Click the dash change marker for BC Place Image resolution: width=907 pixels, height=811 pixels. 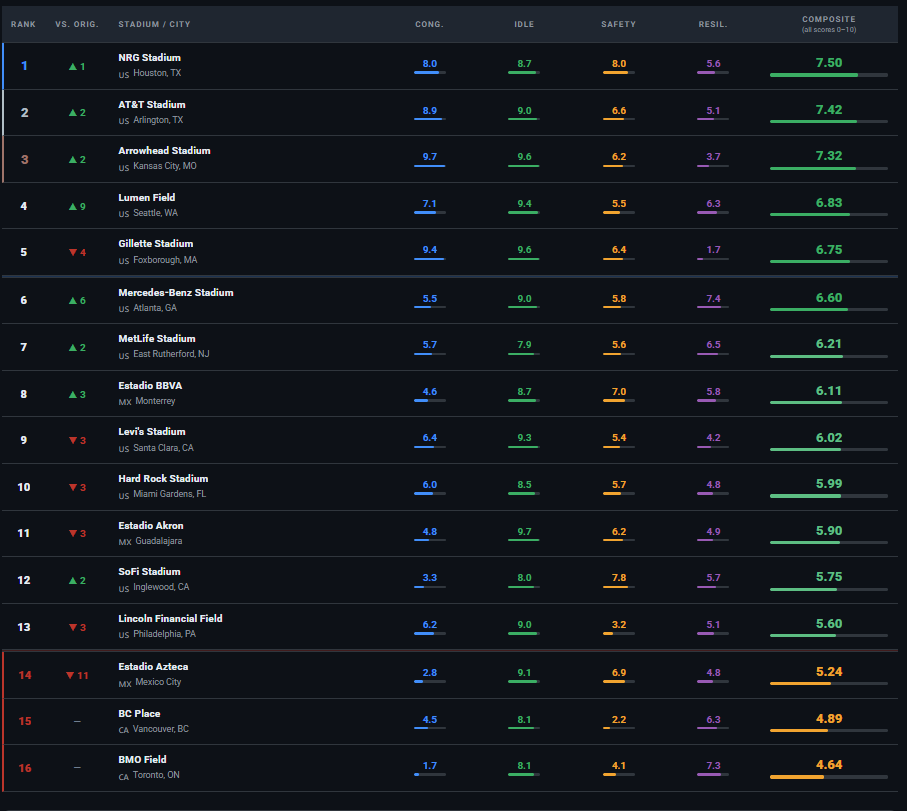pos(77,721)
